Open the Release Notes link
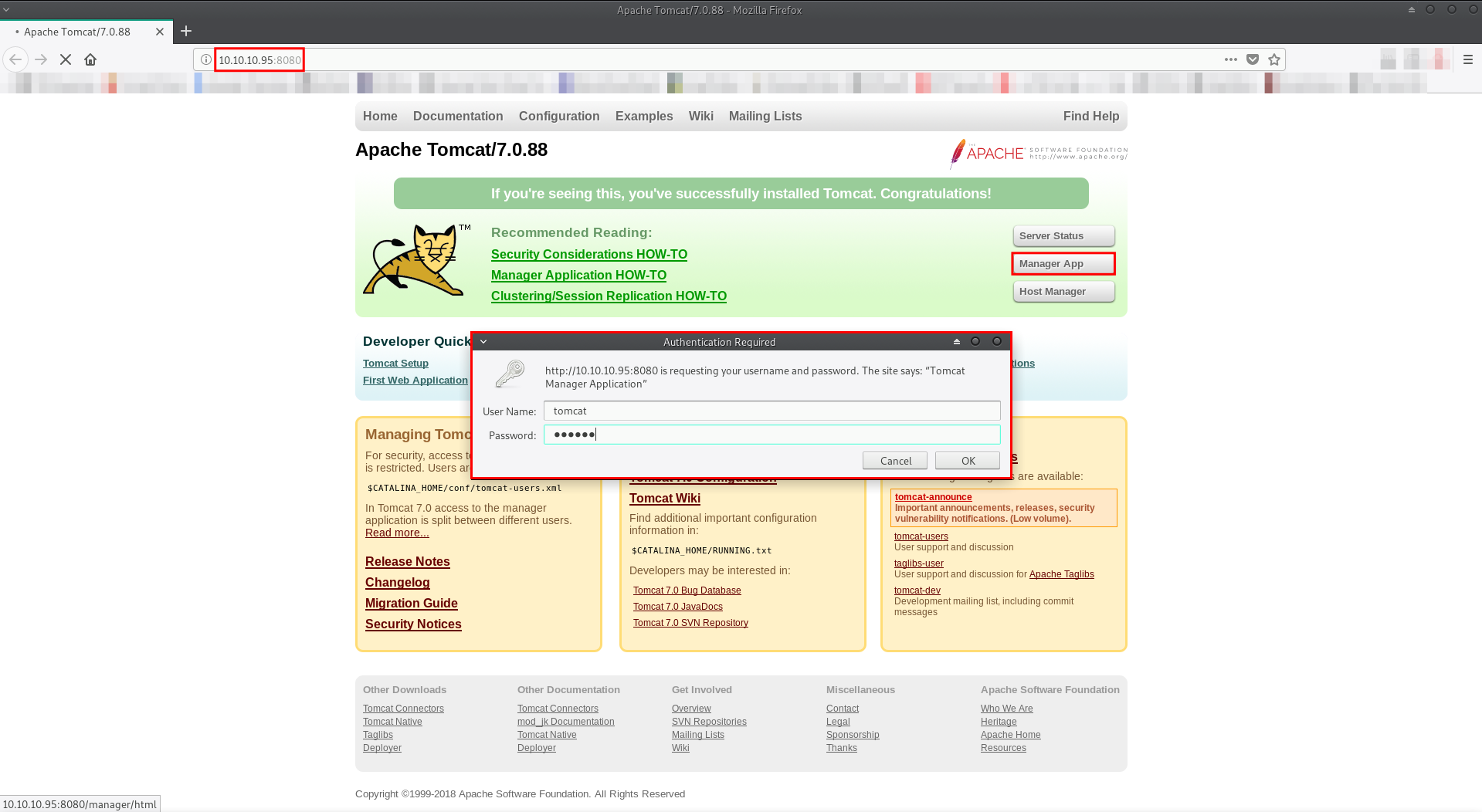The height and width of the screenshot is (812, 1482). 407,561
